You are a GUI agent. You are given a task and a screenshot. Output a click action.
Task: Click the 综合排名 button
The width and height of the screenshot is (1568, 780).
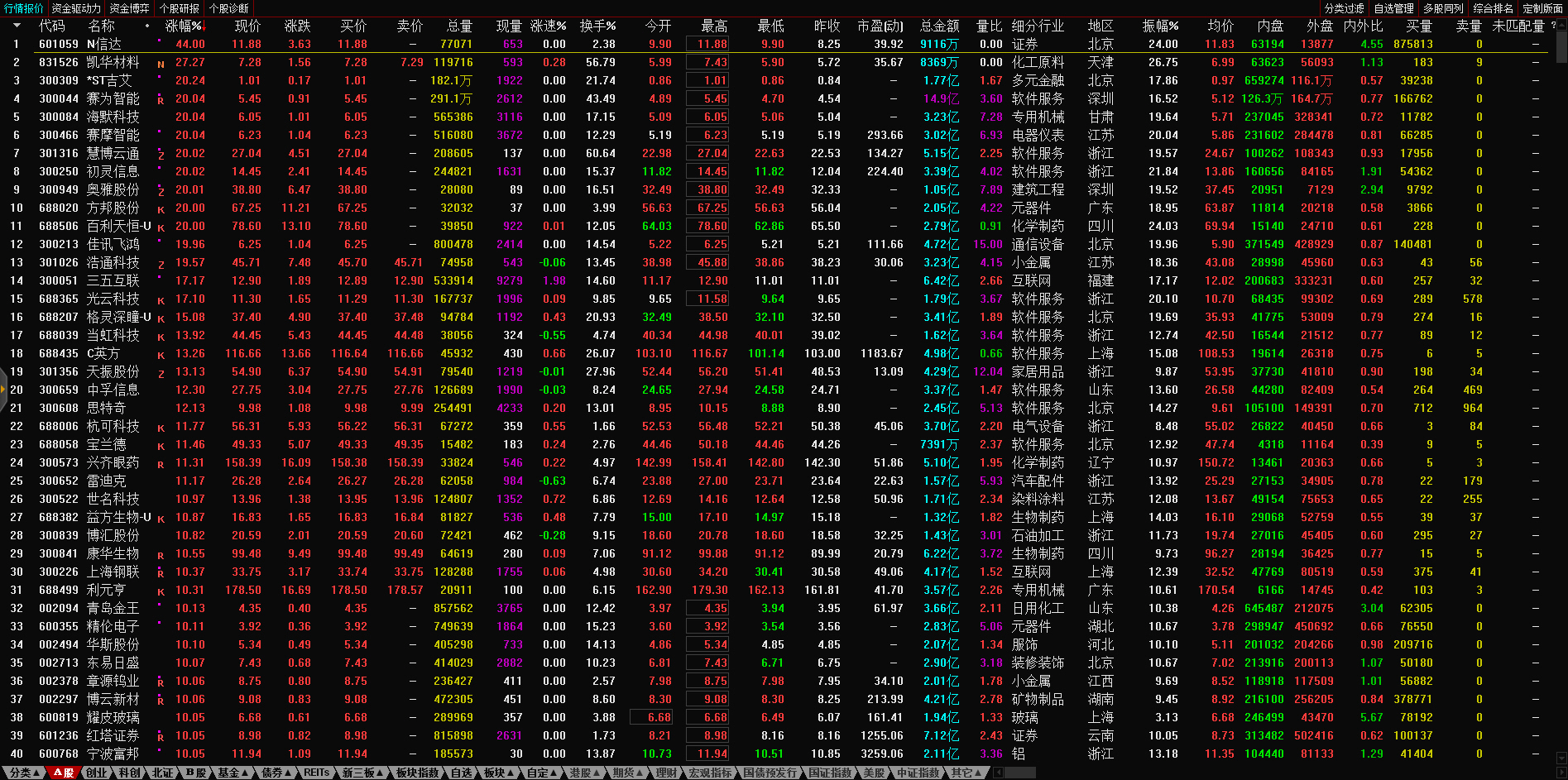[x=1493, y=8]
